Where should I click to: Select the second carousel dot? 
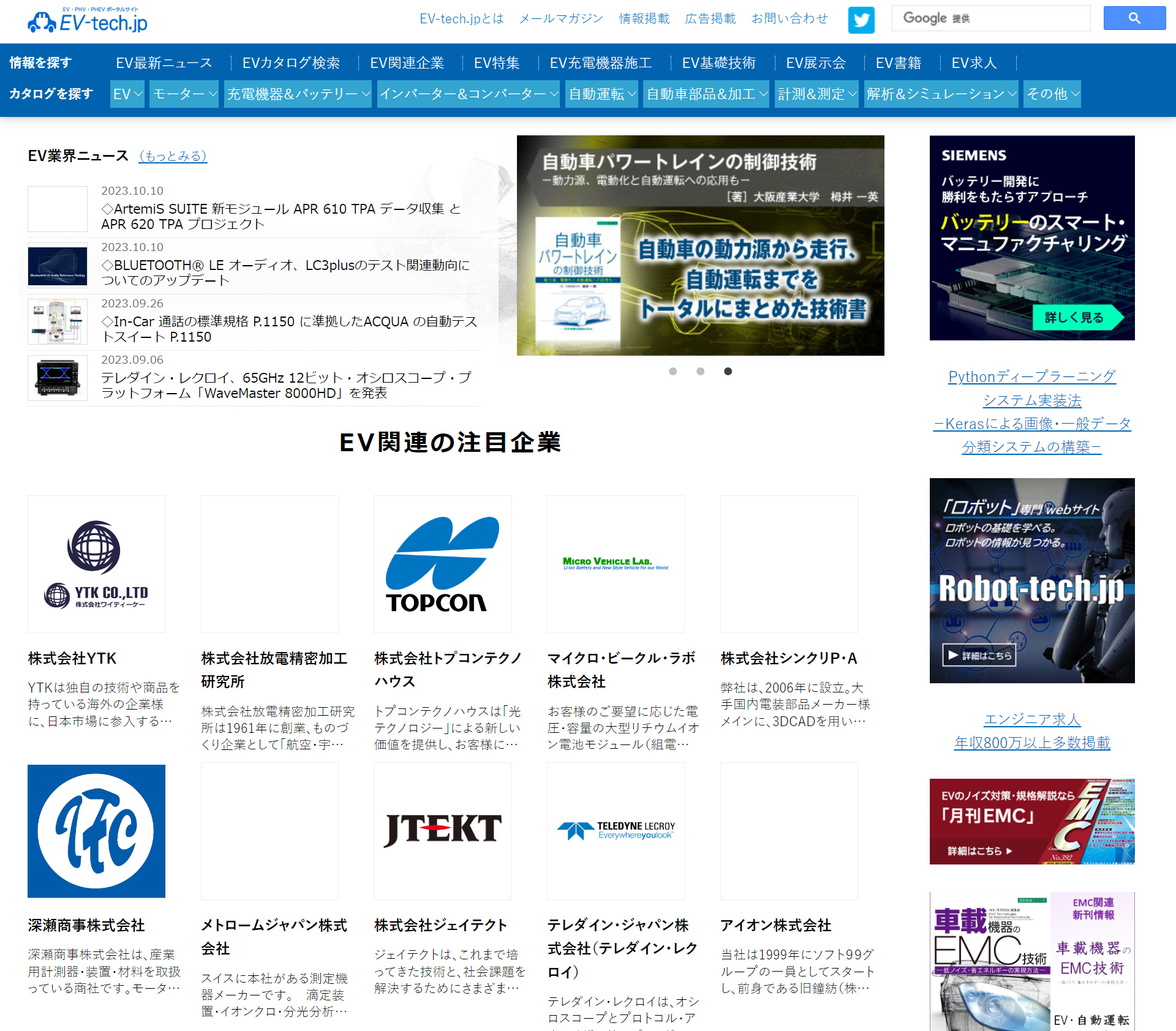[x=700, y=371]
